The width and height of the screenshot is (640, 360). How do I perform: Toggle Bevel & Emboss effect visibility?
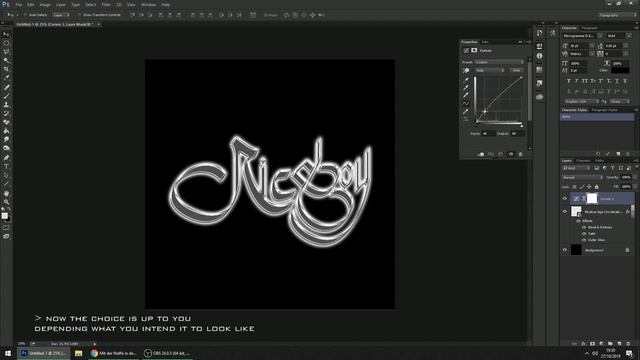pos(584,227)
